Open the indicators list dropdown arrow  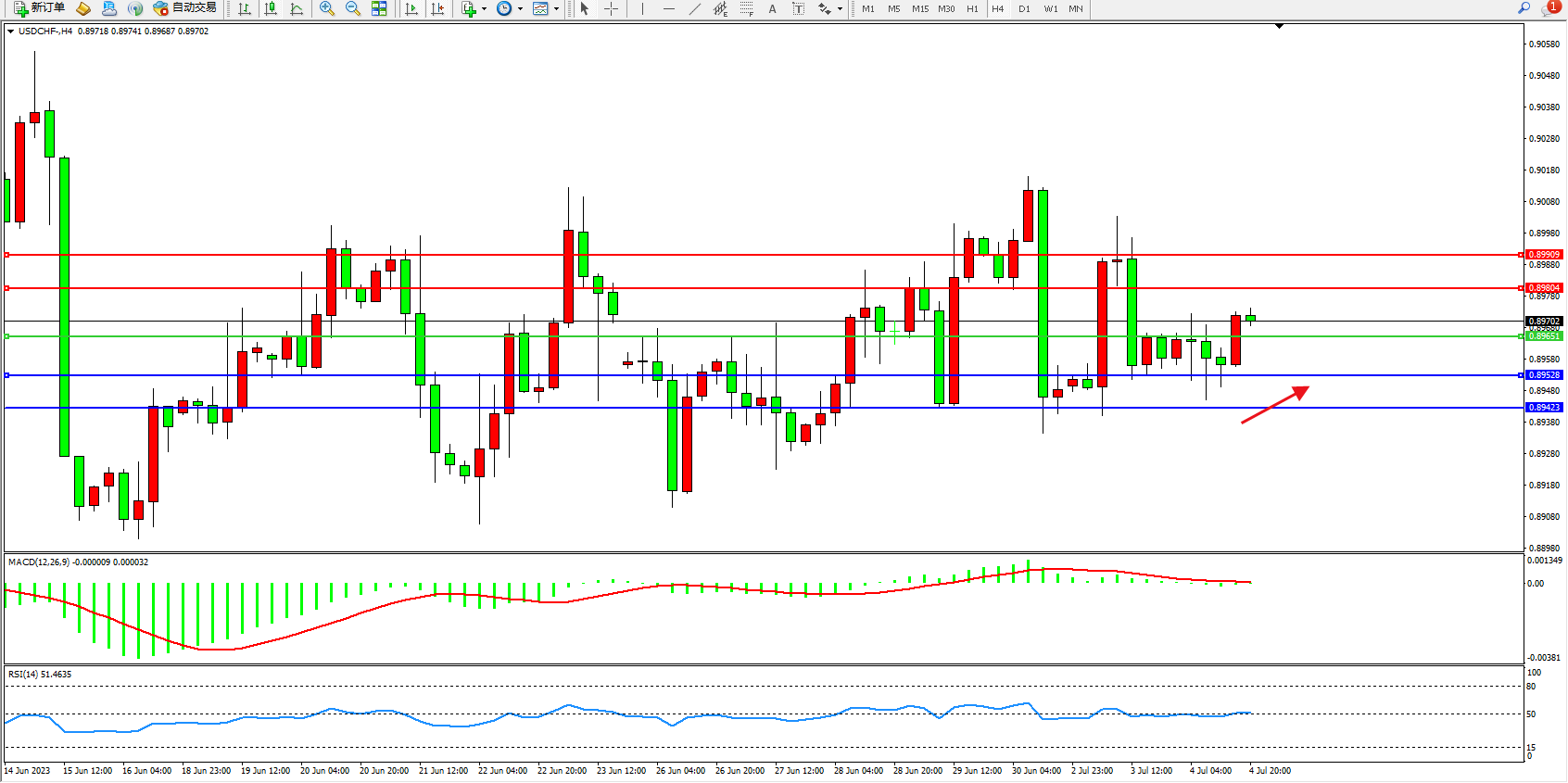tap(484, 9)
